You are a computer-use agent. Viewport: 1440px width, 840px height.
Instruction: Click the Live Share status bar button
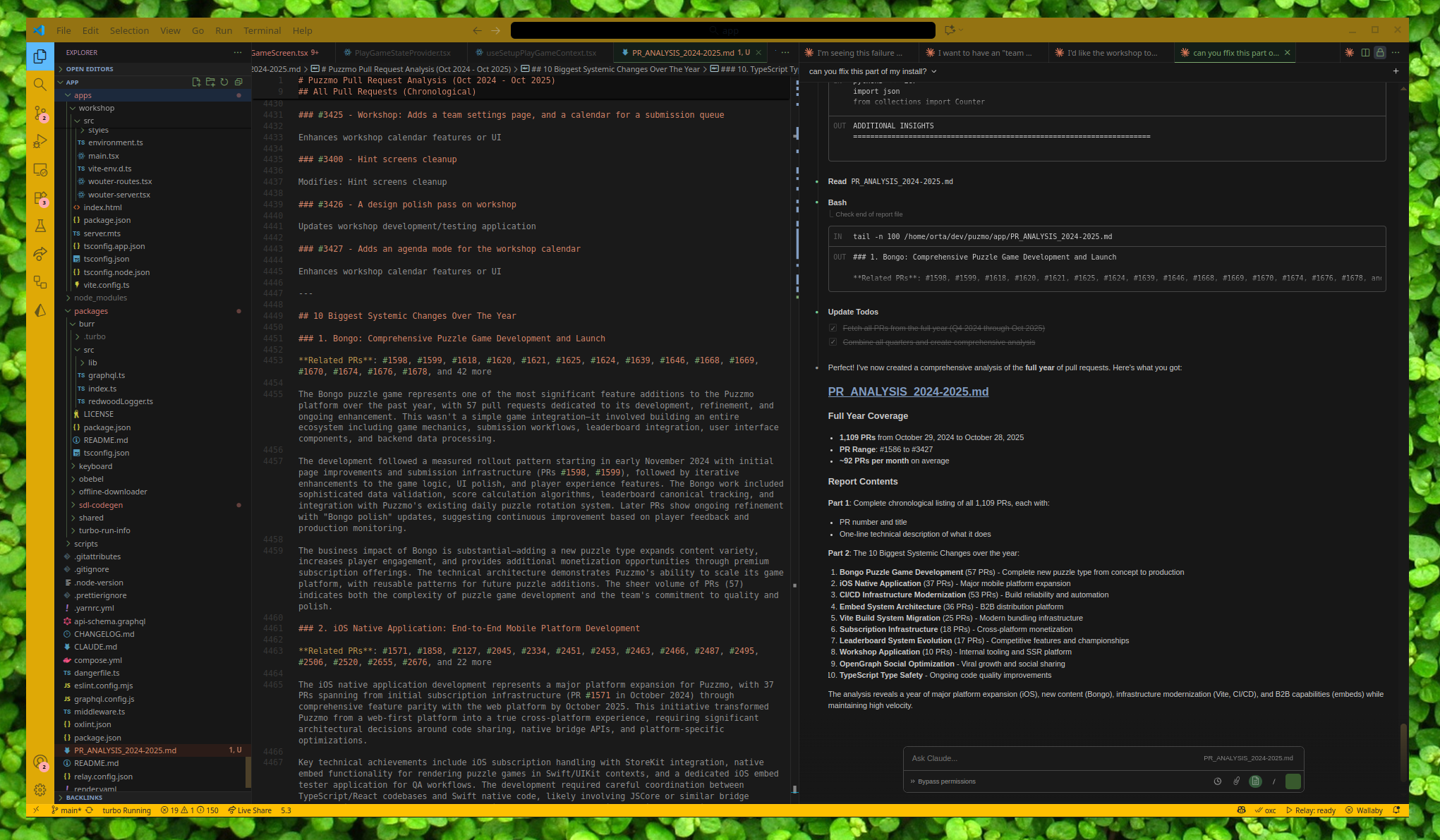250,810
